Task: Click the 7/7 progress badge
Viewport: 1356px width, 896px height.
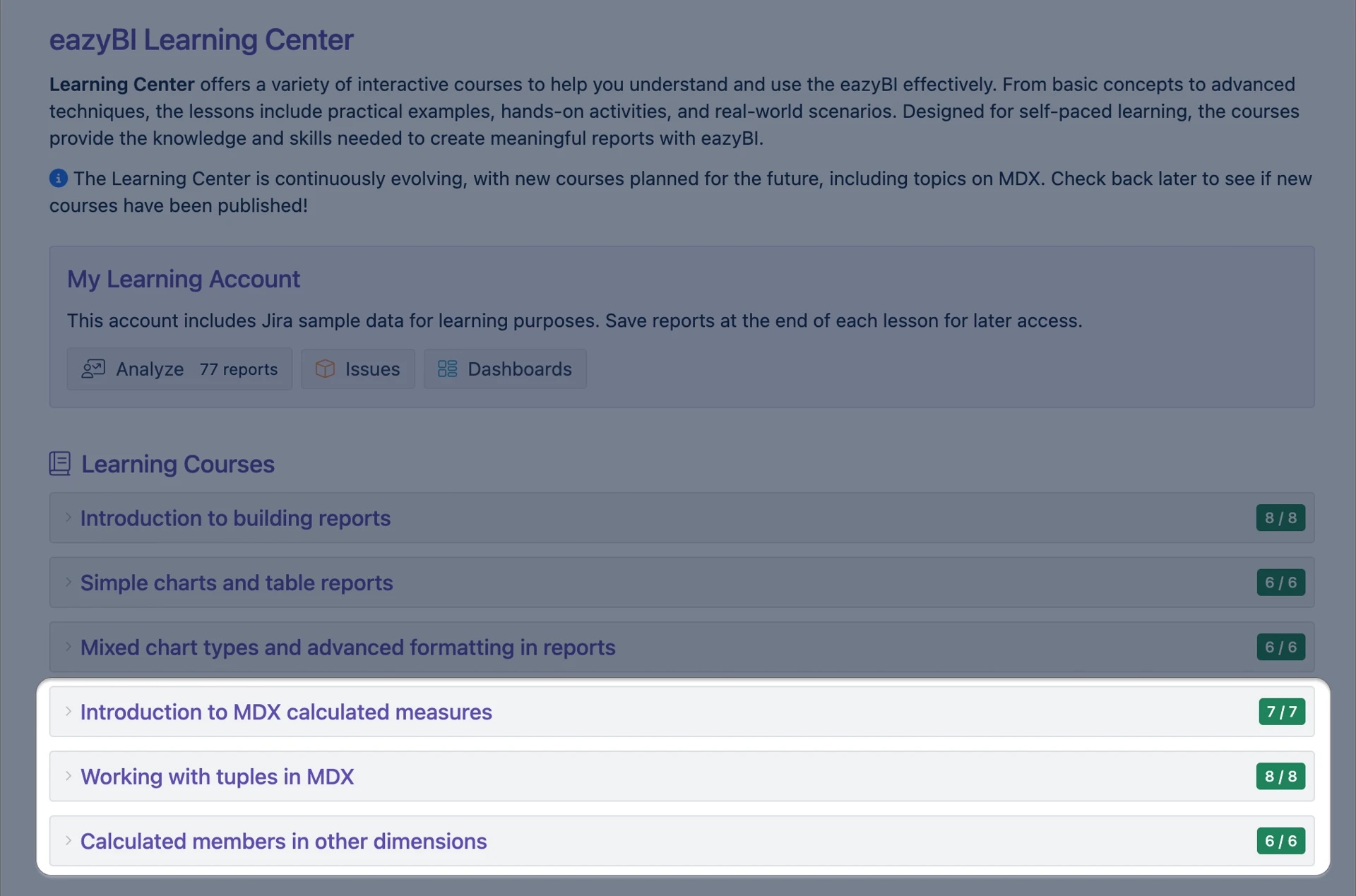Action: 1281,712
